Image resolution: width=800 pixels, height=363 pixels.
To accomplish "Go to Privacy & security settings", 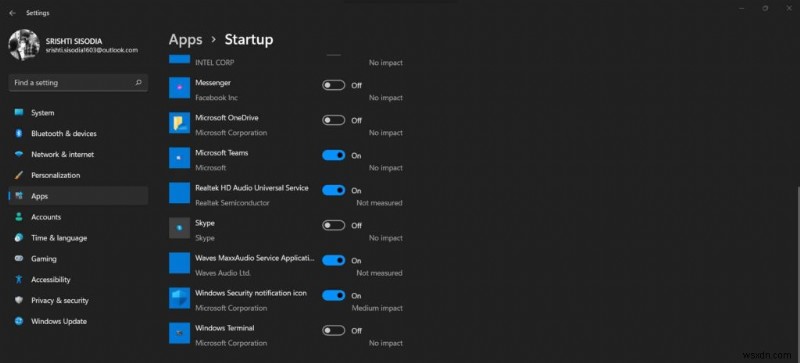I will [78, 300].
